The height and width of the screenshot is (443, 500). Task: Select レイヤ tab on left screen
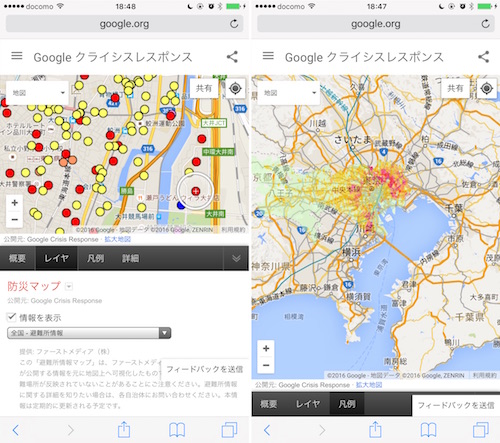pos(56,258)
